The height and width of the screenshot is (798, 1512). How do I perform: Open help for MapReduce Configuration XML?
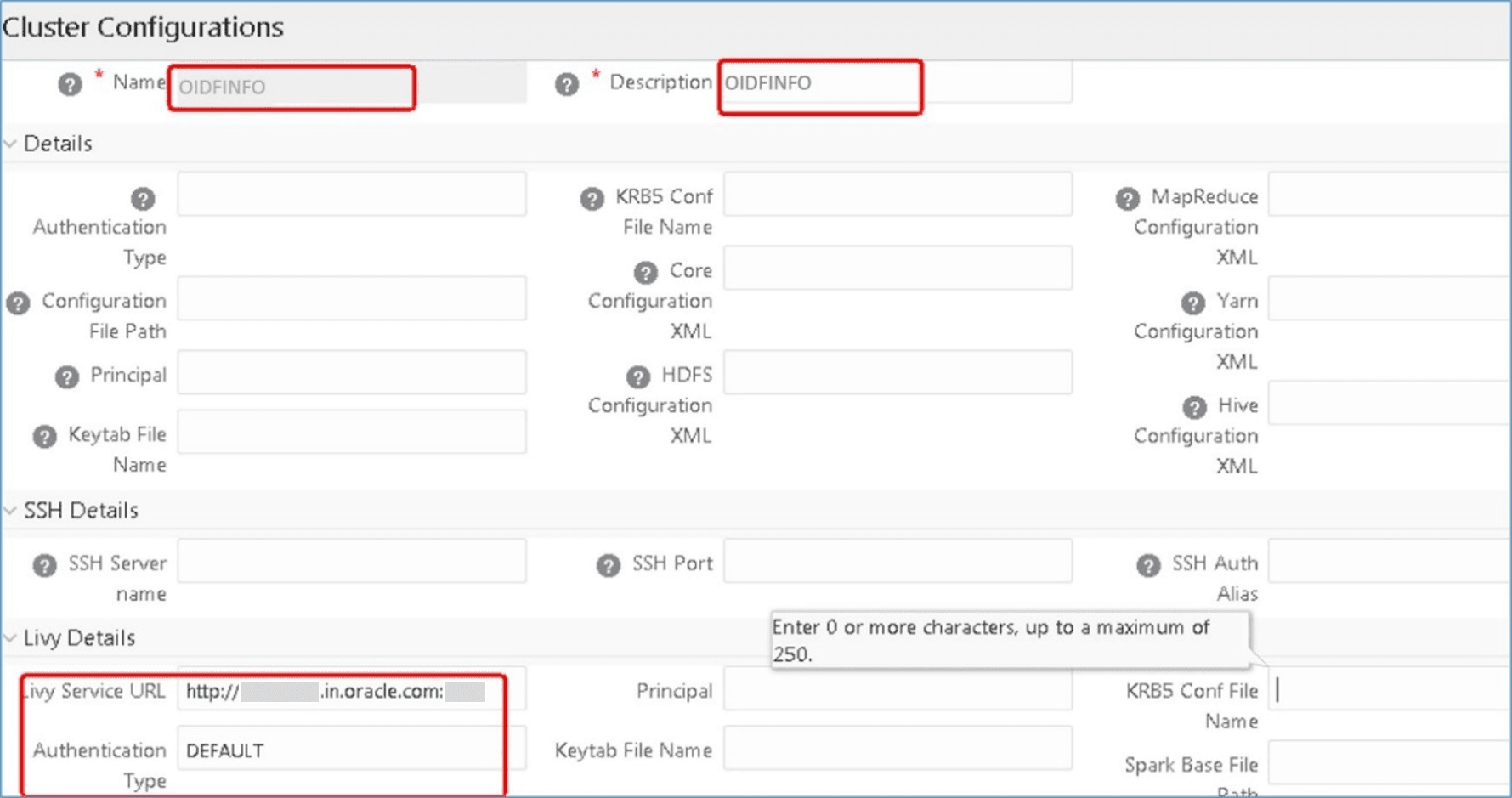pyautogui.click(x=1128, y=198)
